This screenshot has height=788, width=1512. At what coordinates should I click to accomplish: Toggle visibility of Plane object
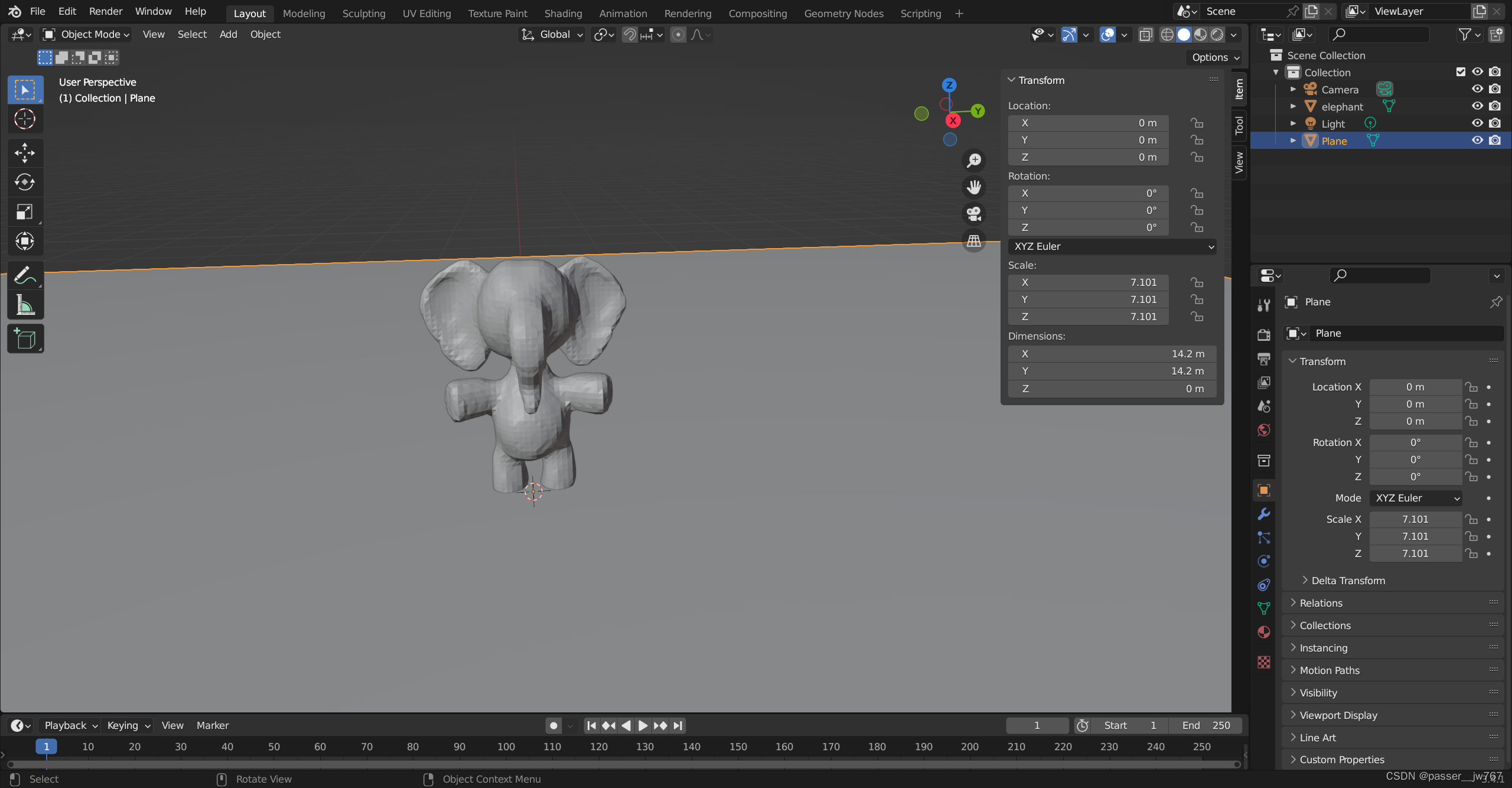coord(1477,140)
